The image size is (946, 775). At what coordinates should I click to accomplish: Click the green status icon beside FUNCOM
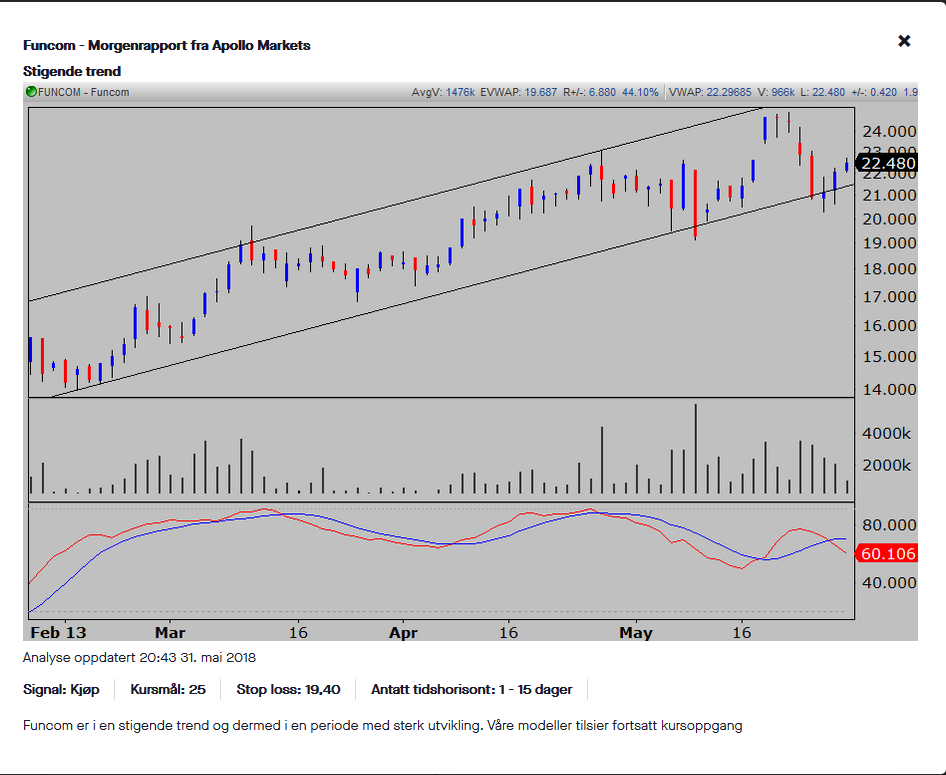coord(31,92)
